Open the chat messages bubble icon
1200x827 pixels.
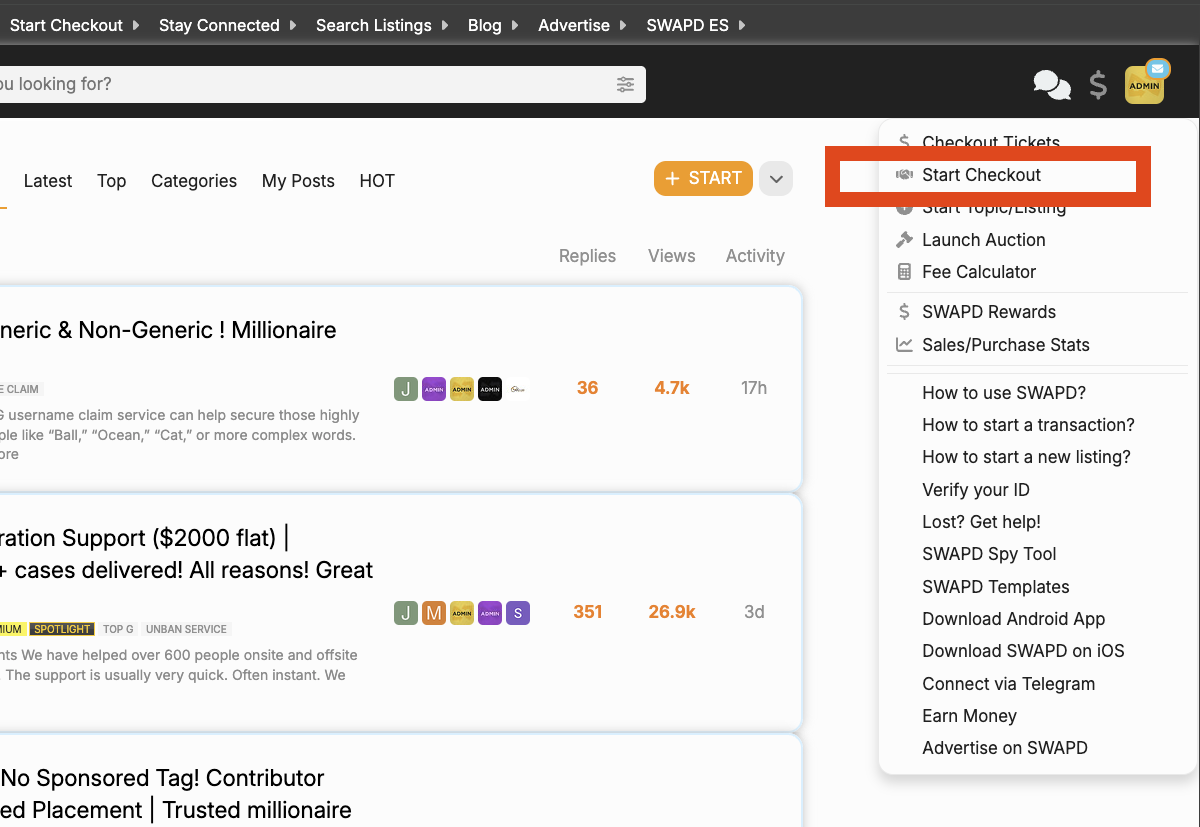[1051, 85]
